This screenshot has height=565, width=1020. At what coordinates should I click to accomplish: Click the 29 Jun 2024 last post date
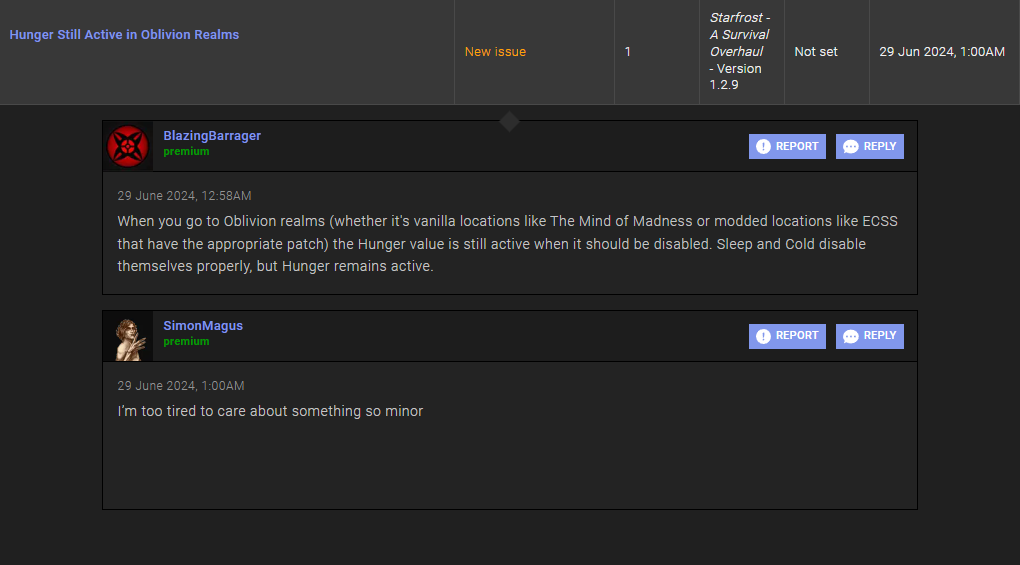click(x=942, y=51)
